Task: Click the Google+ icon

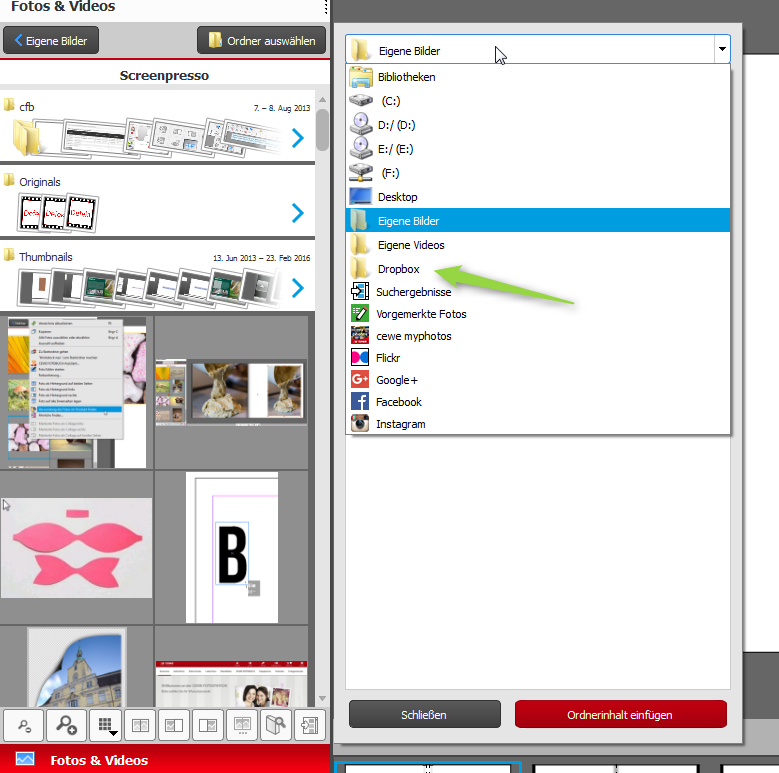Action: tap(360, 380)
